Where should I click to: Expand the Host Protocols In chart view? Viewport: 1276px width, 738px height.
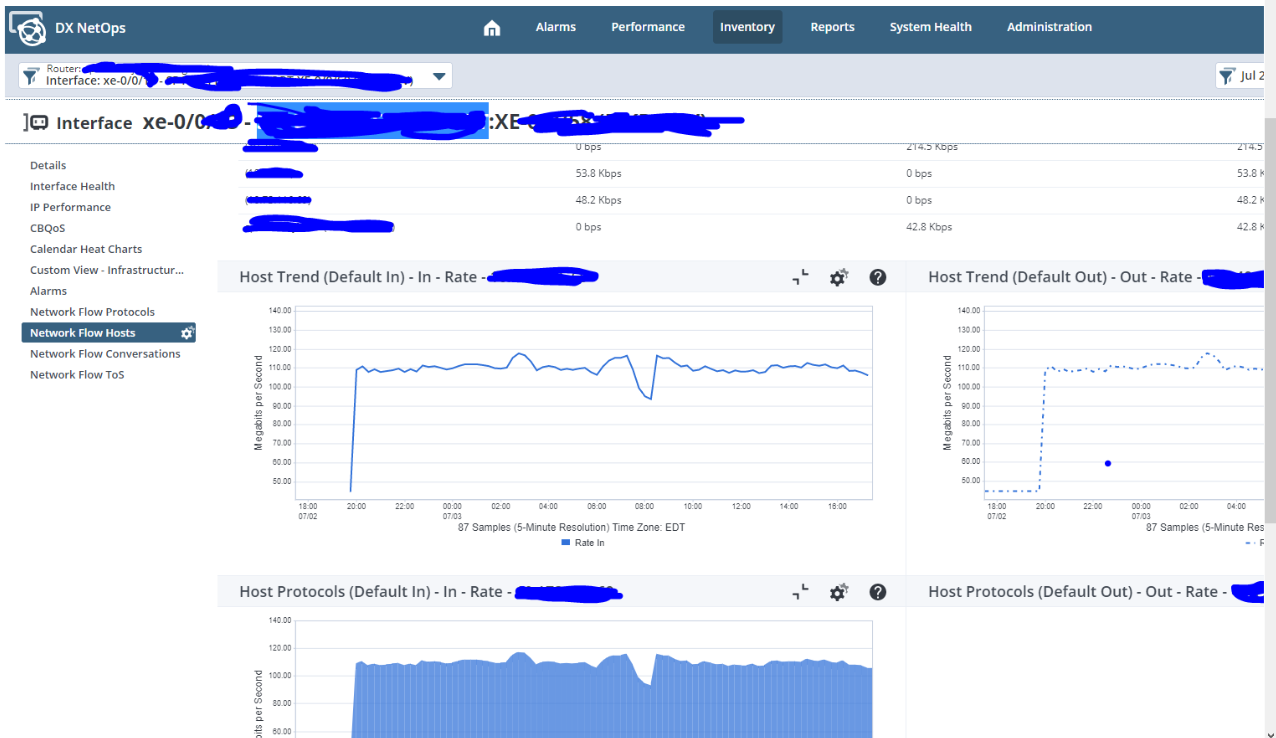pos(800,592)
